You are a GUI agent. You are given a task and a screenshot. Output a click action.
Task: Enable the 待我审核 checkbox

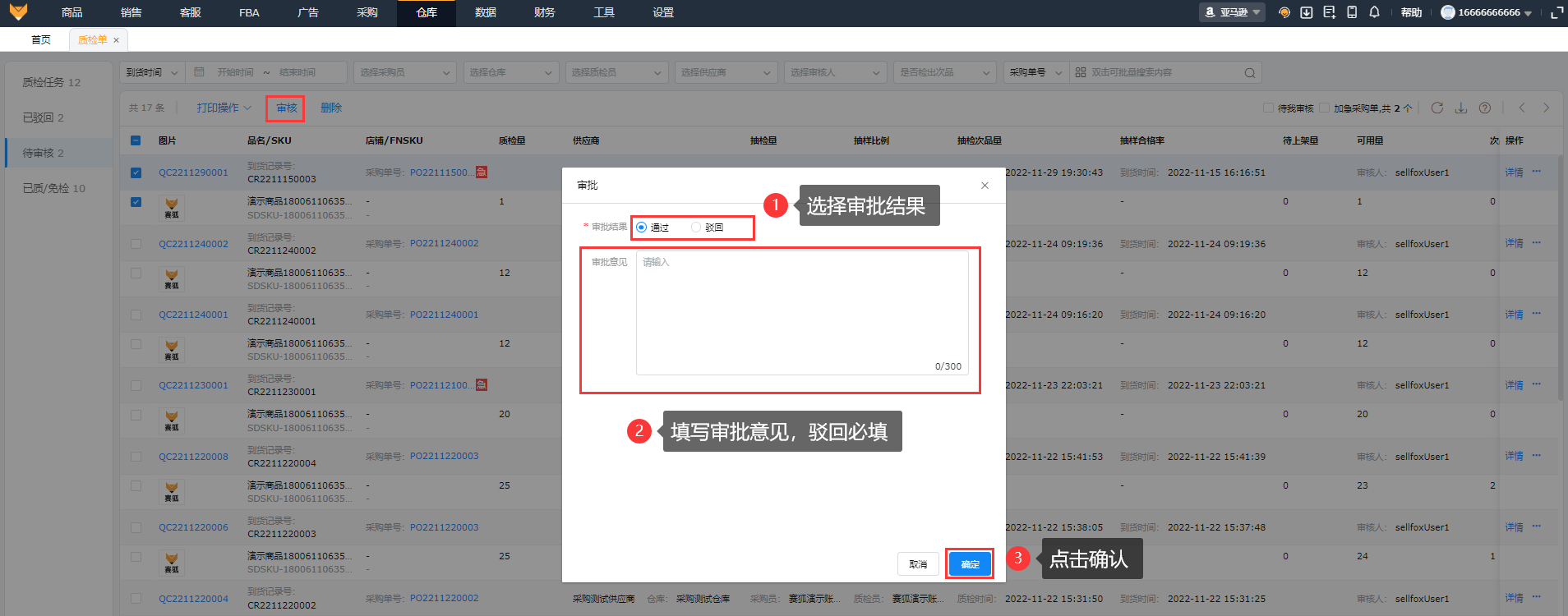[x=1268, y=108]
